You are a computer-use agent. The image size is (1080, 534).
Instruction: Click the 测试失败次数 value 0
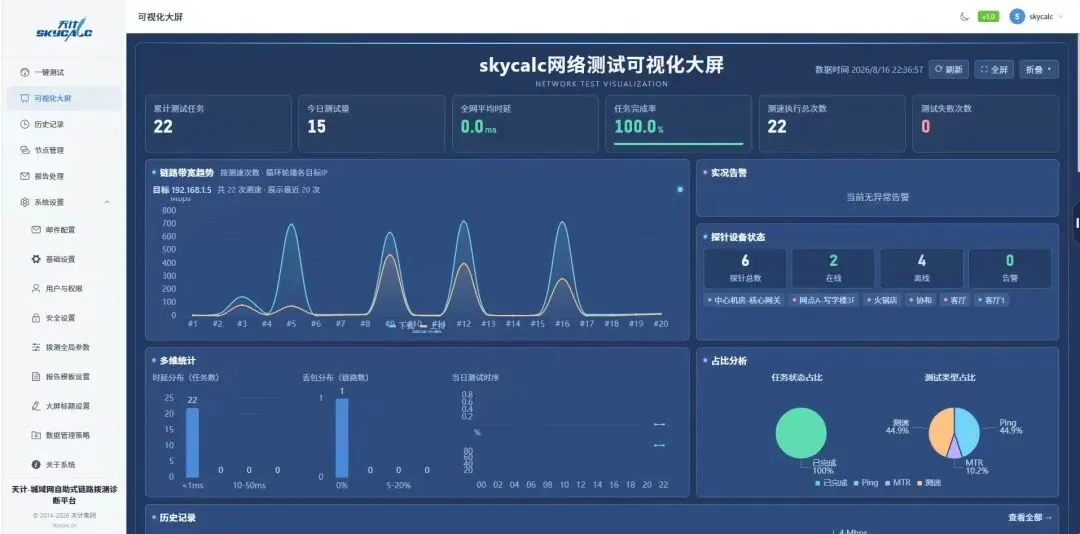926,127
